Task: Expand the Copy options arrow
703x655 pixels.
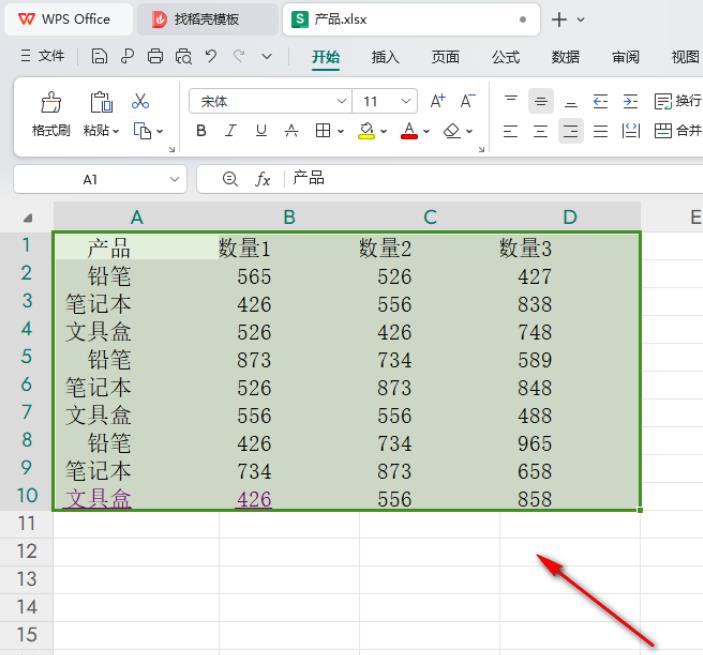Action: [160, 131]
